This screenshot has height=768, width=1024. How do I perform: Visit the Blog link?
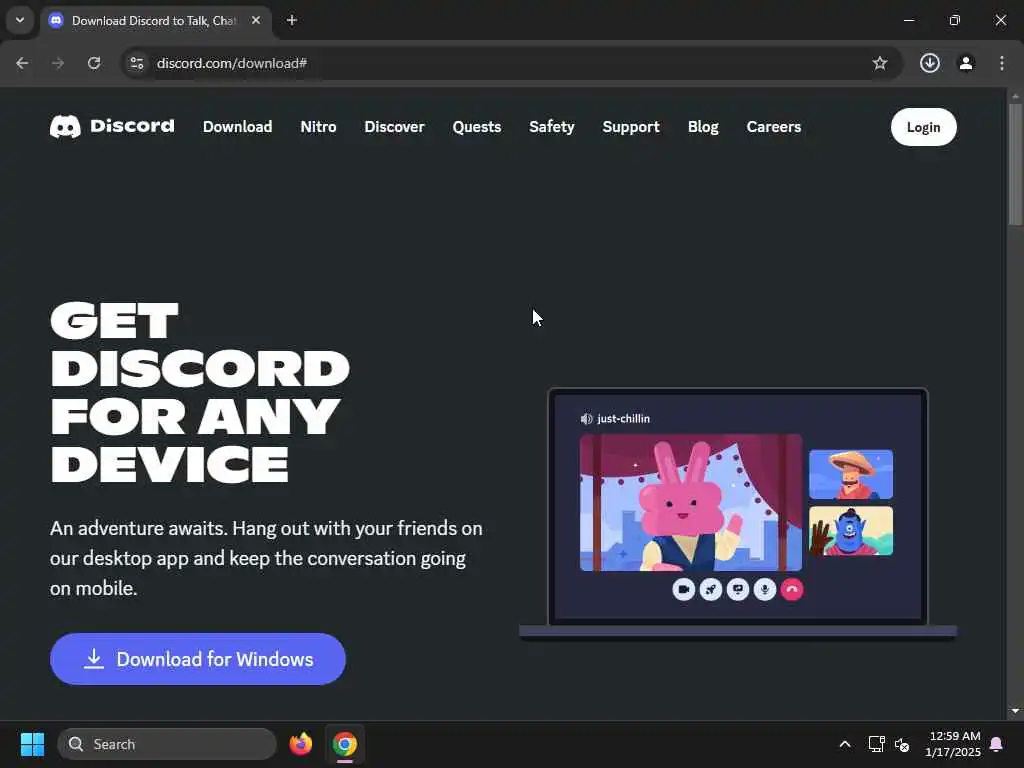pos(703,127)
